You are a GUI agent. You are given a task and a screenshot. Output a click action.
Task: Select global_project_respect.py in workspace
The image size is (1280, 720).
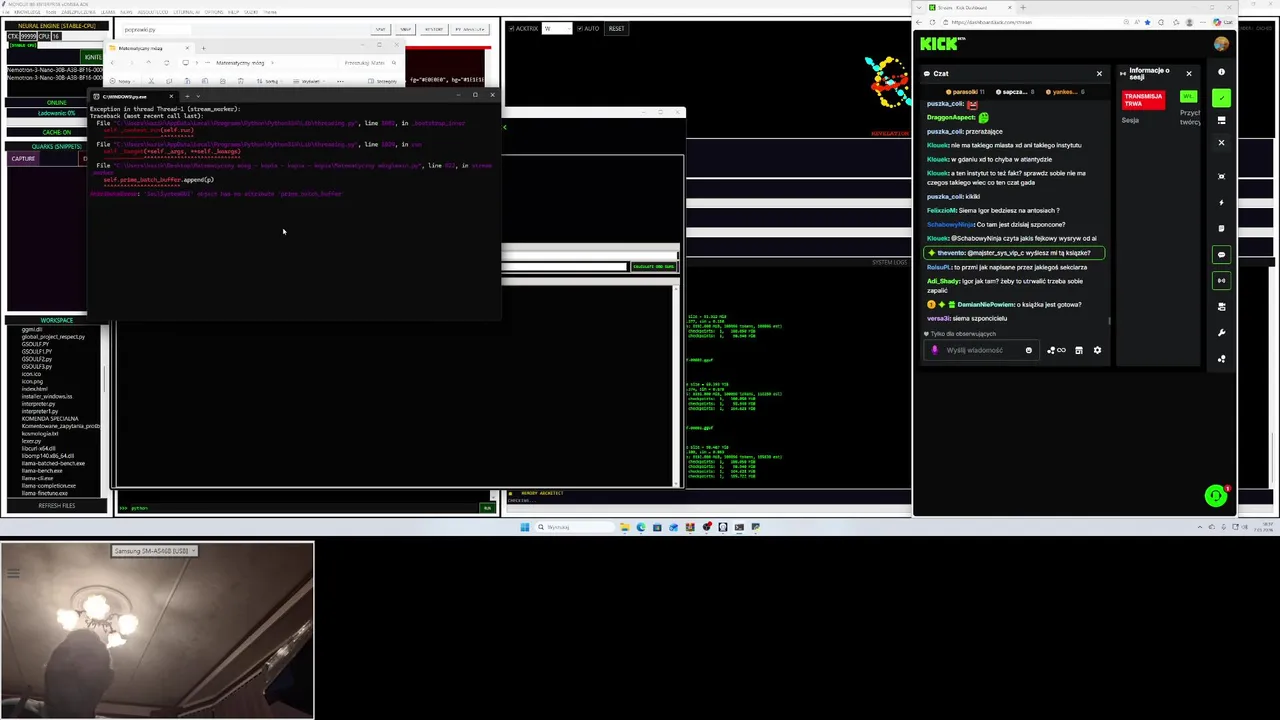(53, 337)
